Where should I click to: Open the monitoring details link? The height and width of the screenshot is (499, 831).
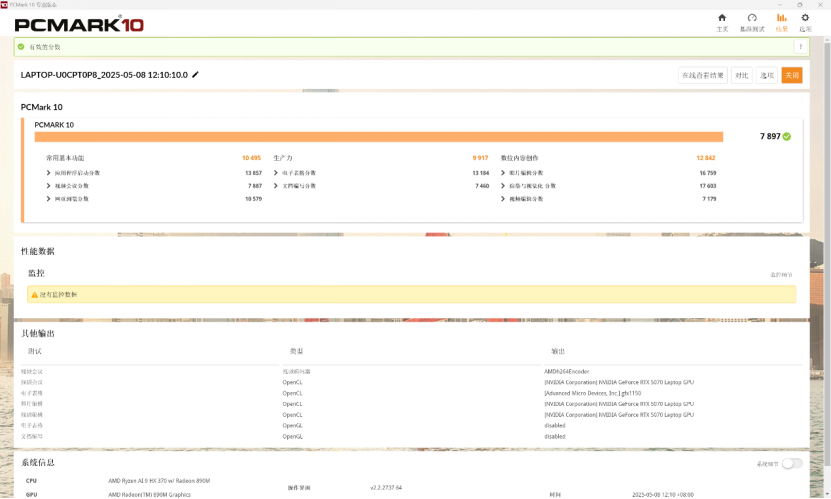click(781, 275)
